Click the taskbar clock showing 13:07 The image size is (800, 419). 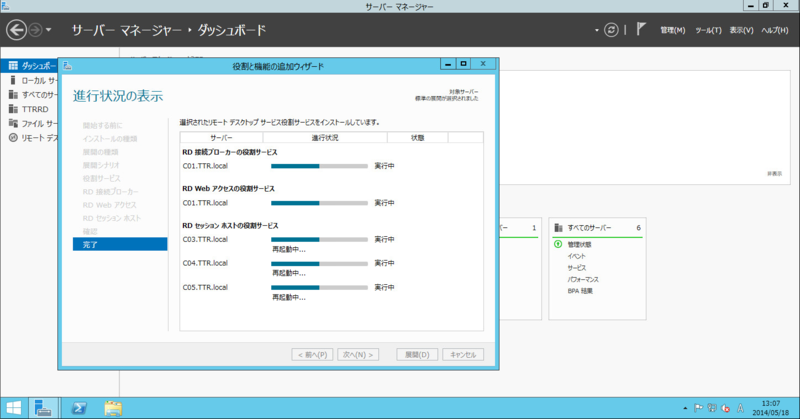[x=770, y=408]
